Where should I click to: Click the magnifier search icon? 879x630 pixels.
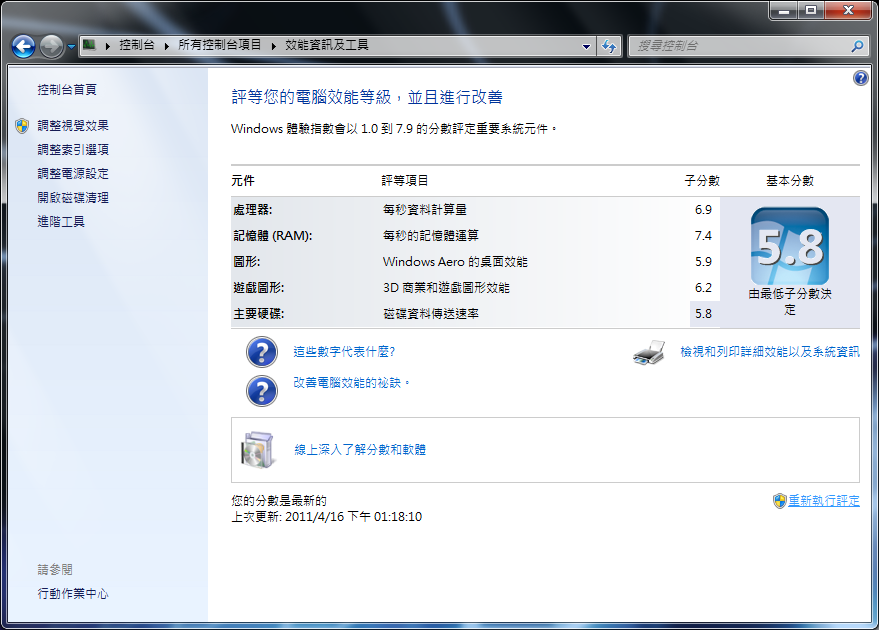[x=857, y=47]
